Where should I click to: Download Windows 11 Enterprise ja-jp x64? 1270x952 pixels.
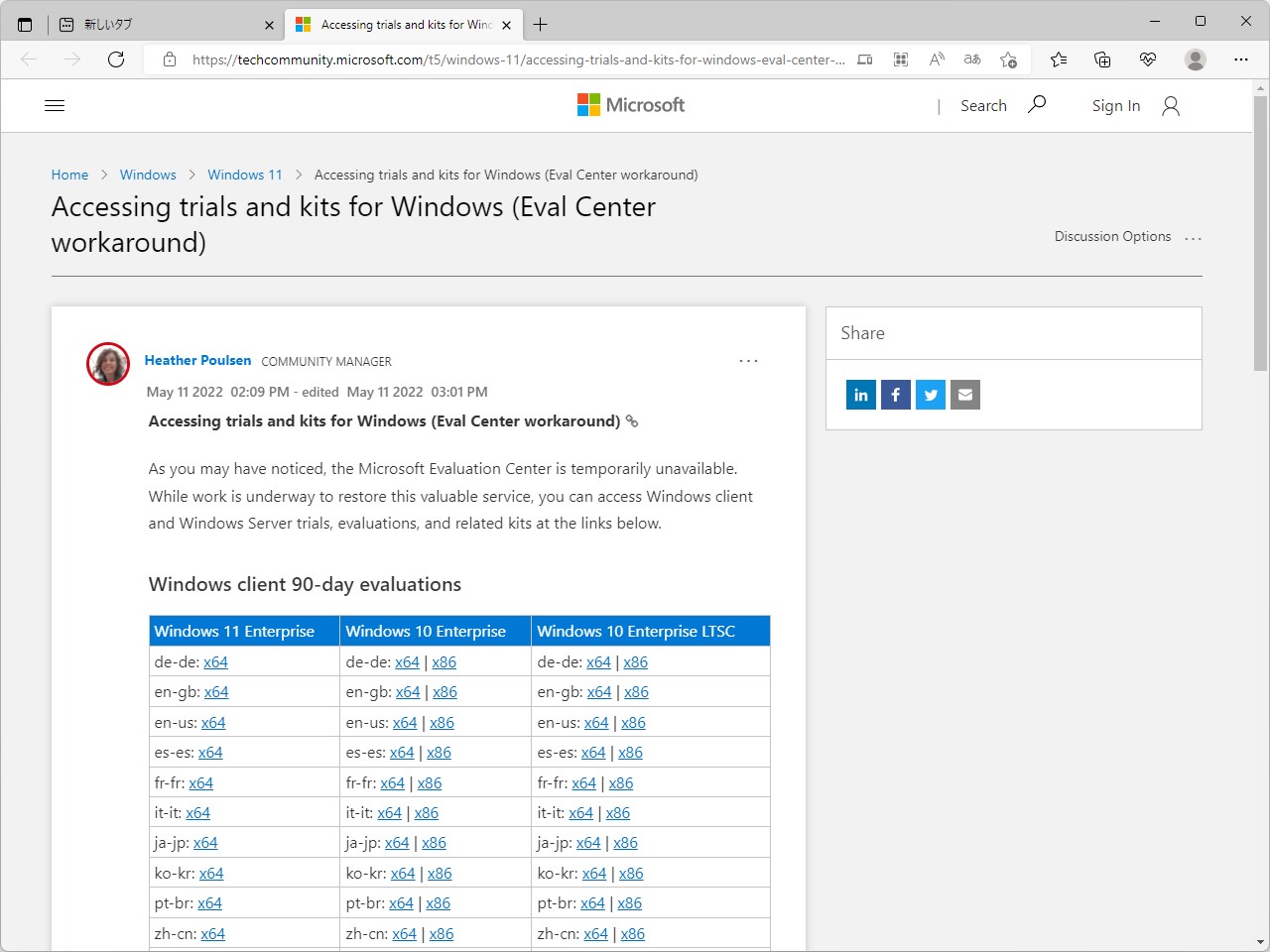[x=205, y=843]
